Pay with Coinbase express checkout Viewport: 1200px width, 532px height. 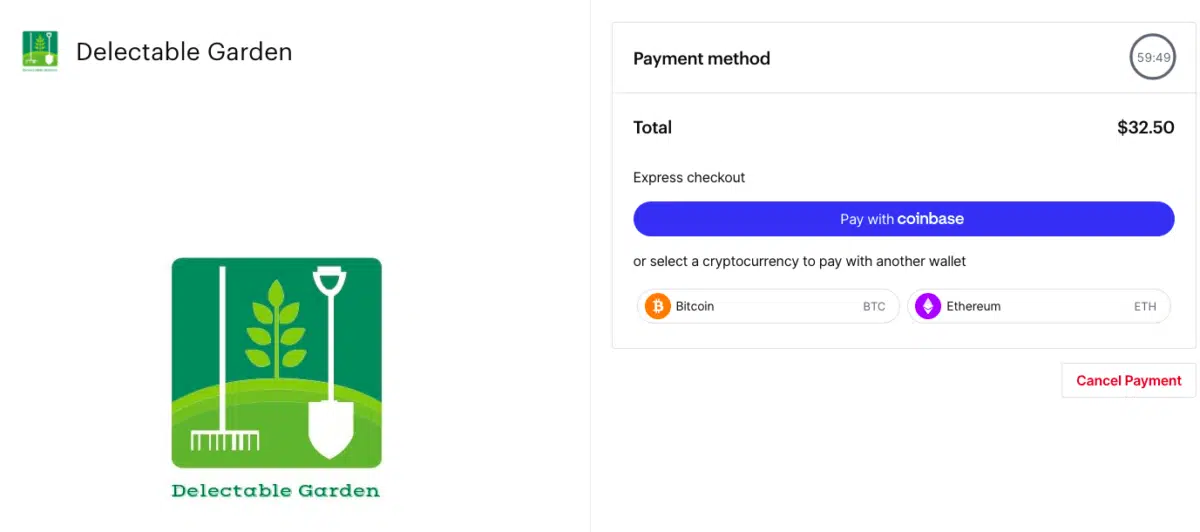click(x=903, y=219)
